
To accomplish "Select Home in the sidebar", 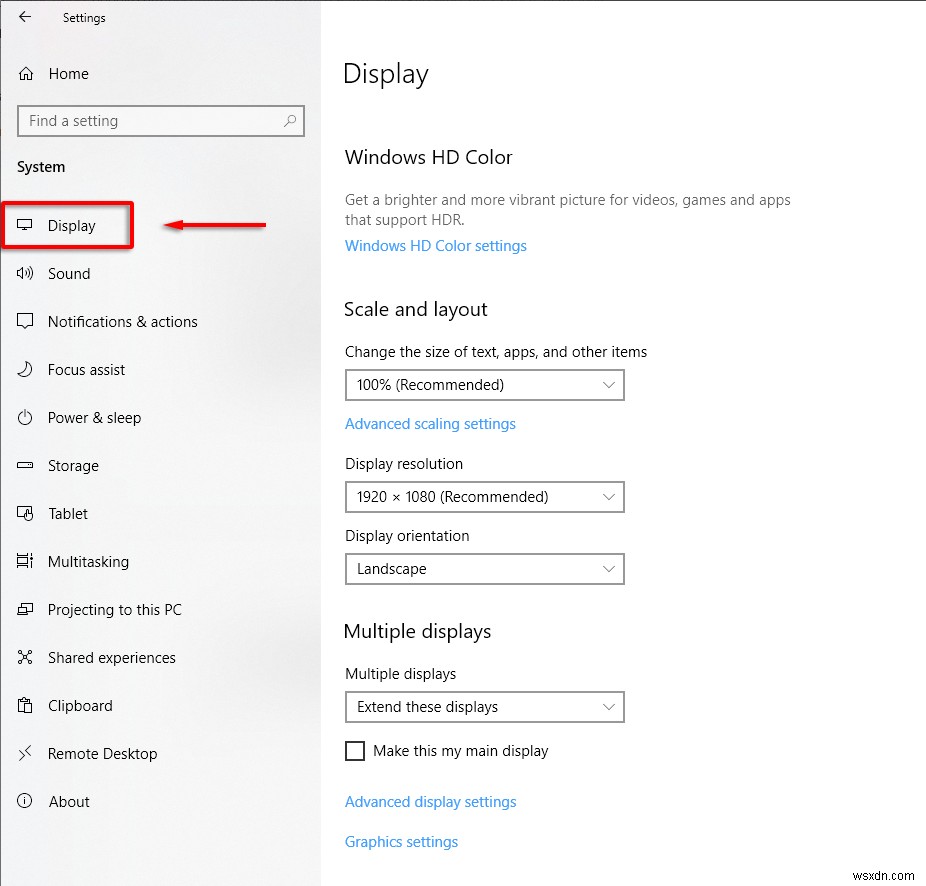I will [x=69, y=74].
